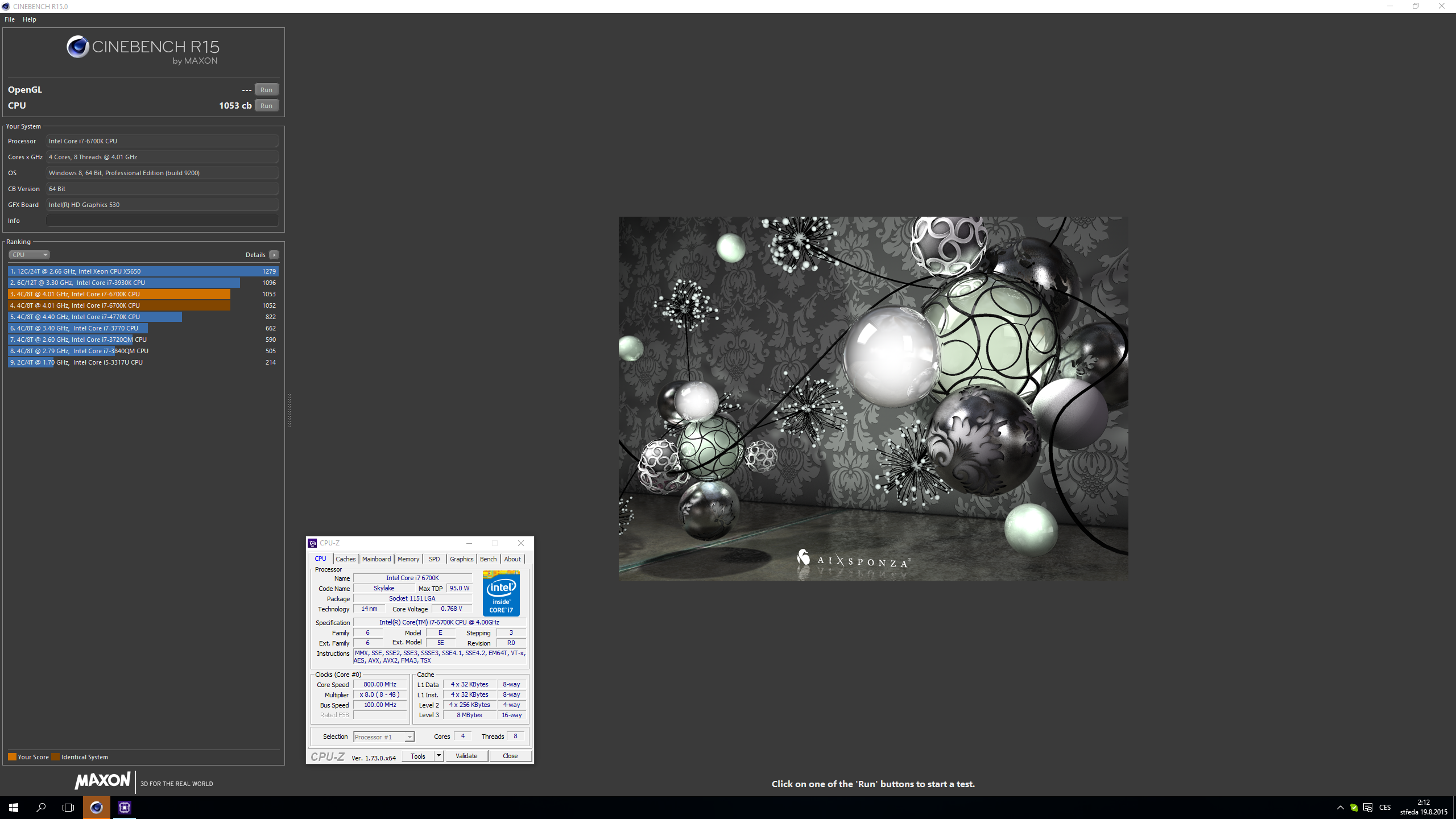Switch to the Mainboard tab in CPU-Z
This screenshot has height=819, width=1456.
376,559
